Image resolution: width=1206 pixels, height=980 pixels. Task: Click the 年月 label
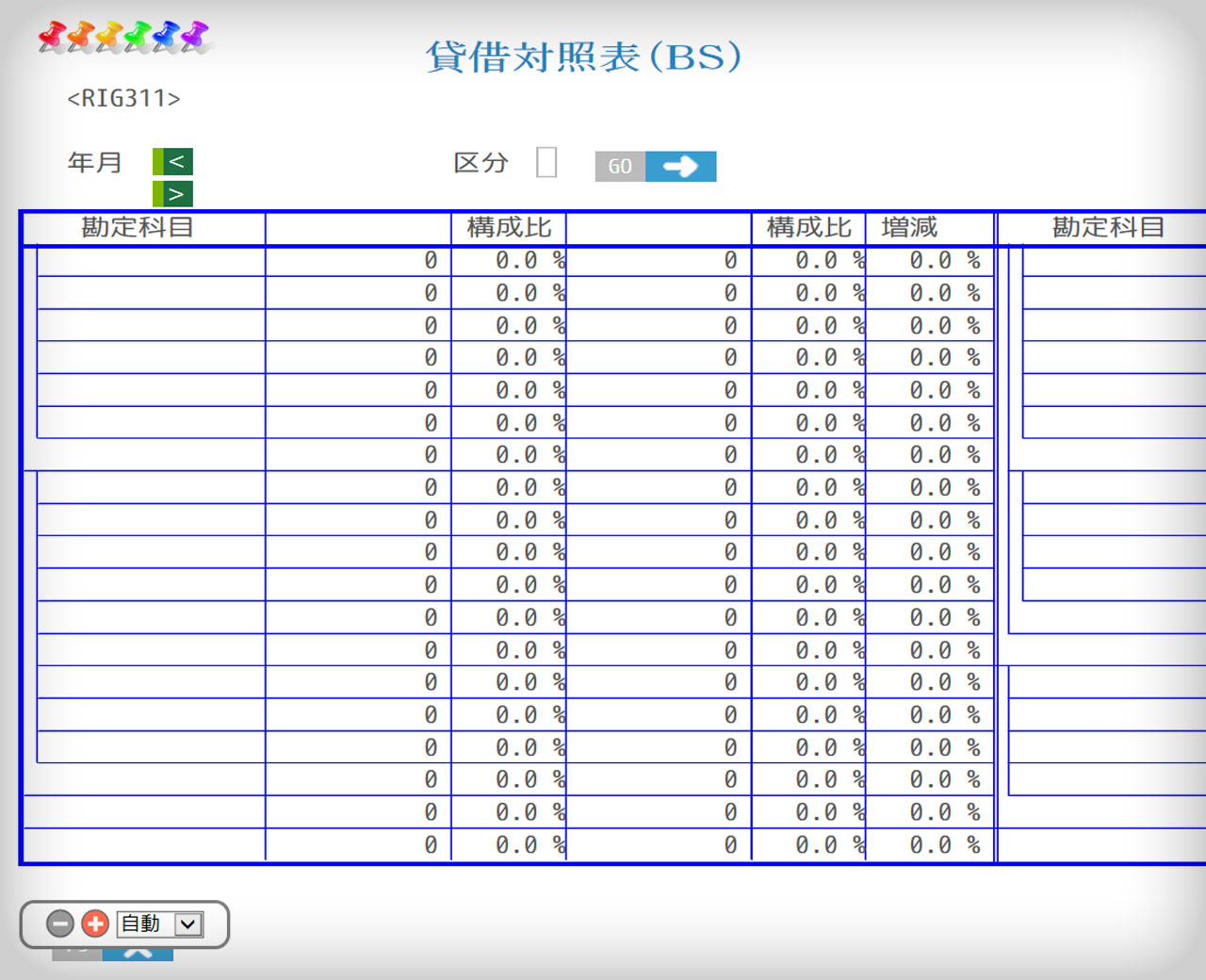point(94,162)
